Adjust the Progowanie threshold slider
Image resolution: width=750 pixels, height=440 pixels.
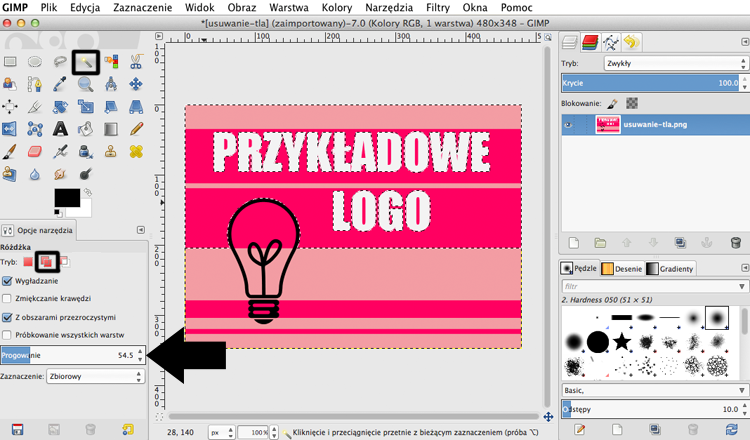click(72, 355)
